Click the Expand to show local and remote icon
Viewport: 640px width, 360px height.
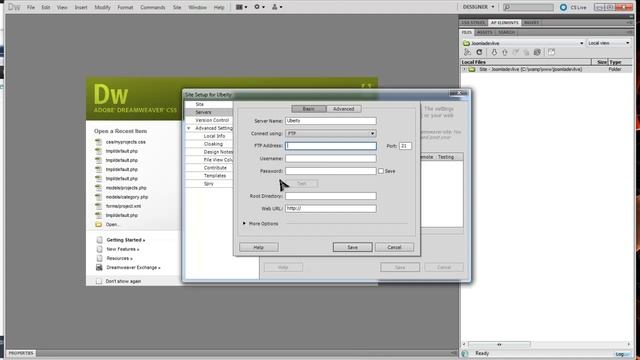551,52
